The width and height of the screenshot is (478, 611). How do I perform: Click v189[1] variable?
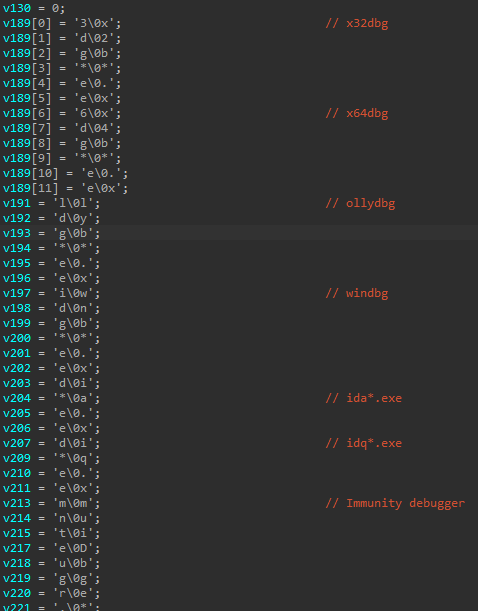coord(27,39)
